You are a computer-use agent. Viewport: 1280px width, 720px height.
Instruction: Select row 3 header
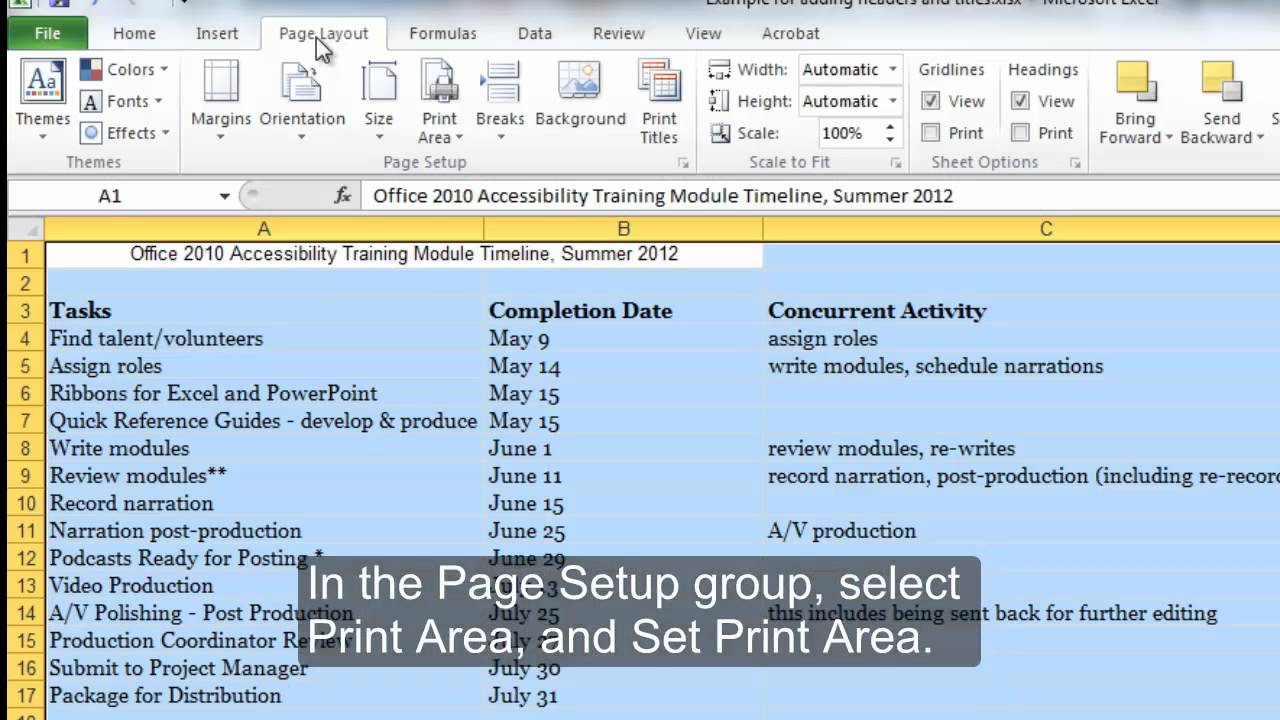pyautogui.click(x=26, y=311)
